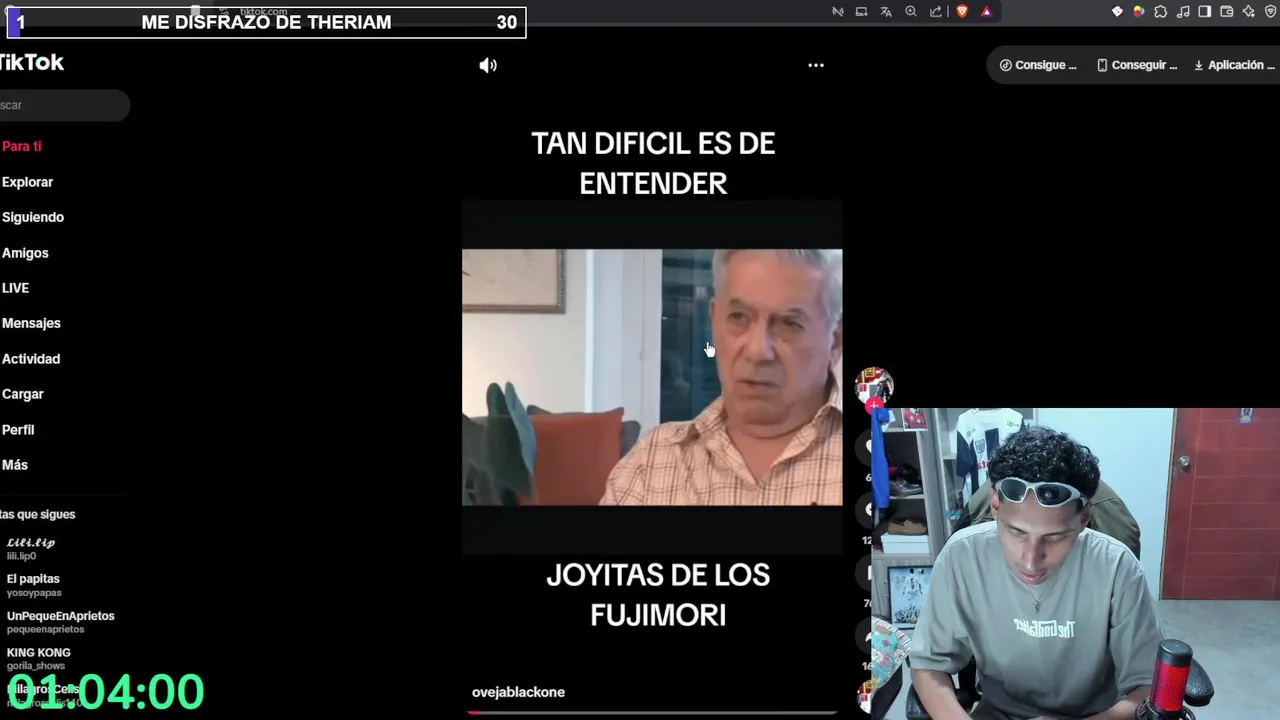Click the colorful circles extension icon
1280x720 pixels.
coord(1139,12)
